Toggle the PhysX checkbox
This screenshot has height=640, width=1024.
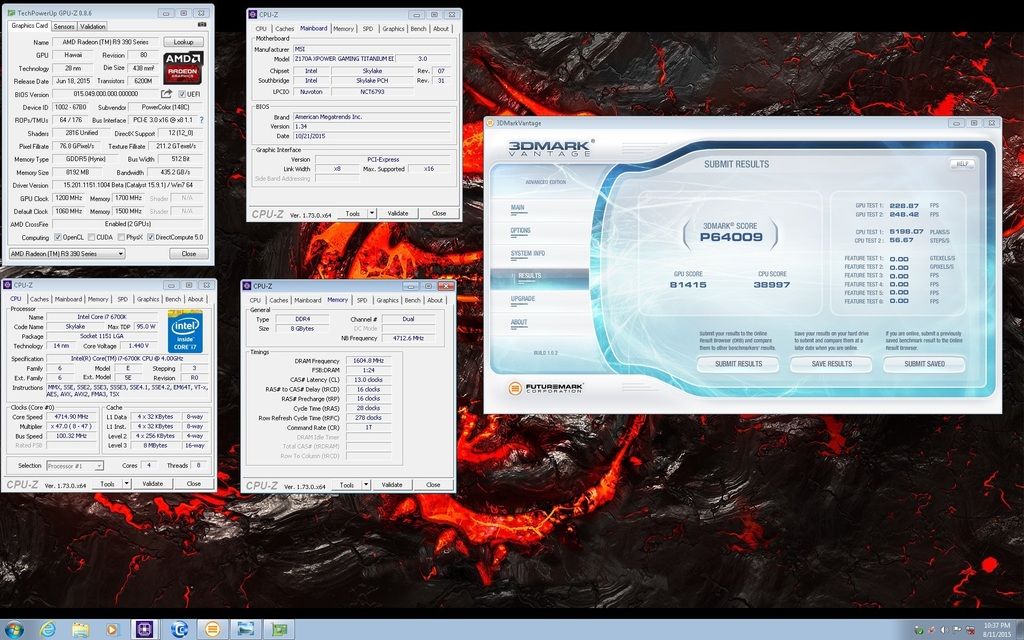(121, 237)
